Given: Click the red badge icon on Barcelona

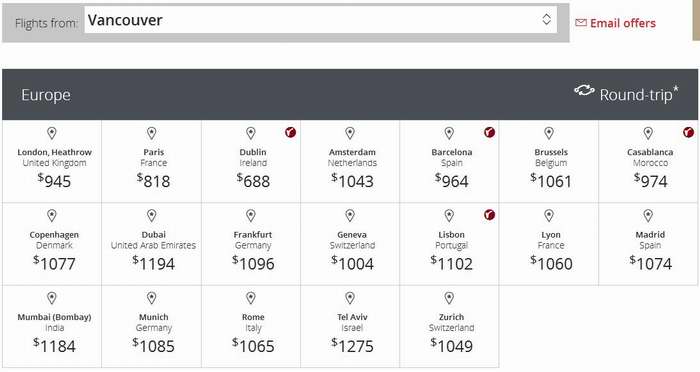Looking at the screenshot, I should [489, 132].
